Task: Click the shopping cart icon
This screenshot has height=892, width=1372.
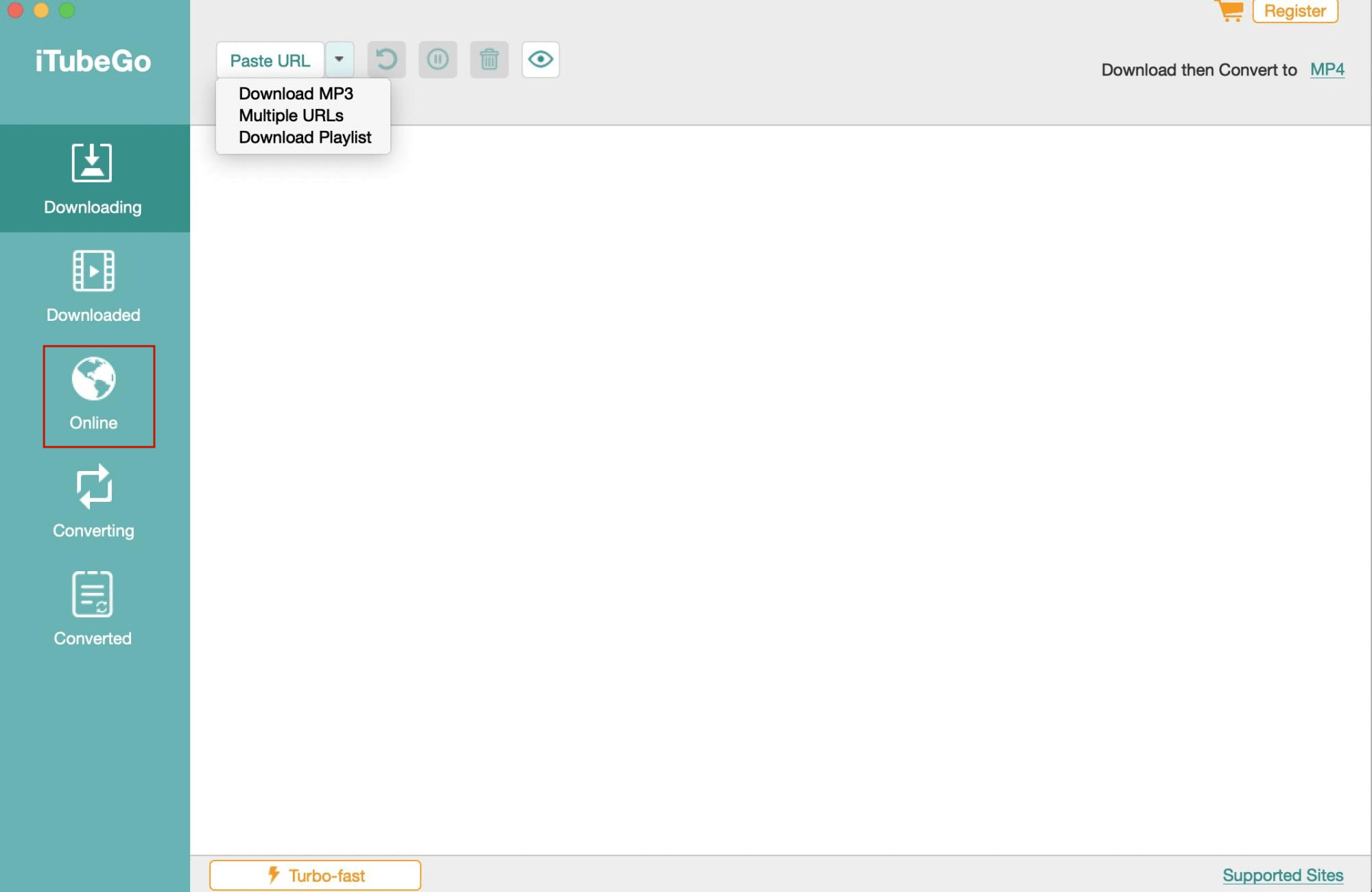Action: coord(1229,10)
